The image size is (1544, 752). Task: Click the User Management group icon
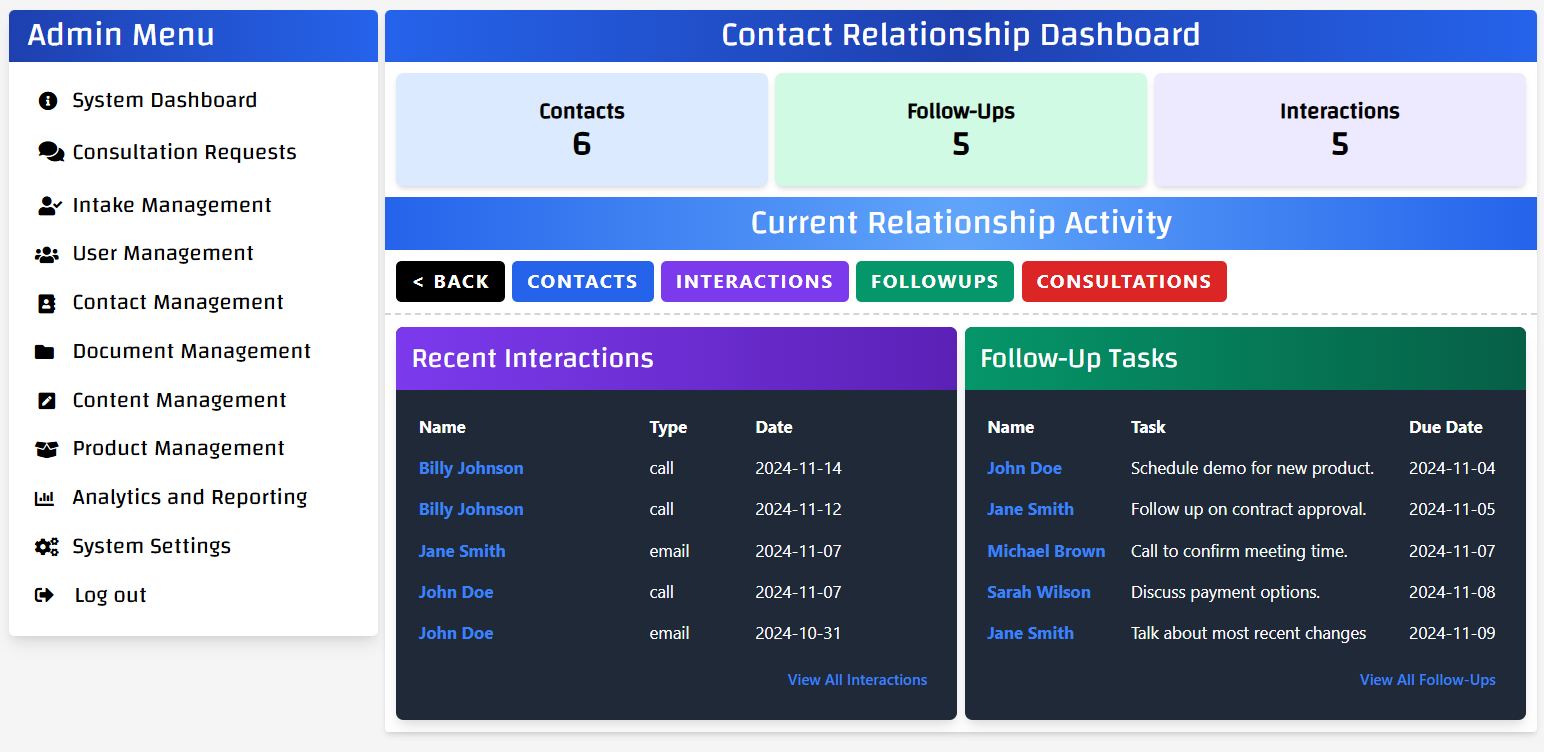[x=47, y=254]
